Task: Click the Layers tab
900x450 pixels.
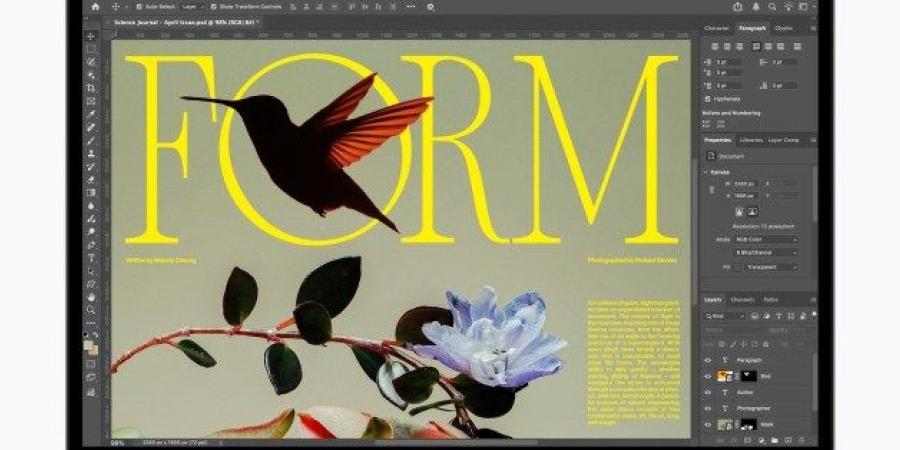Action: tap(713, 300)
